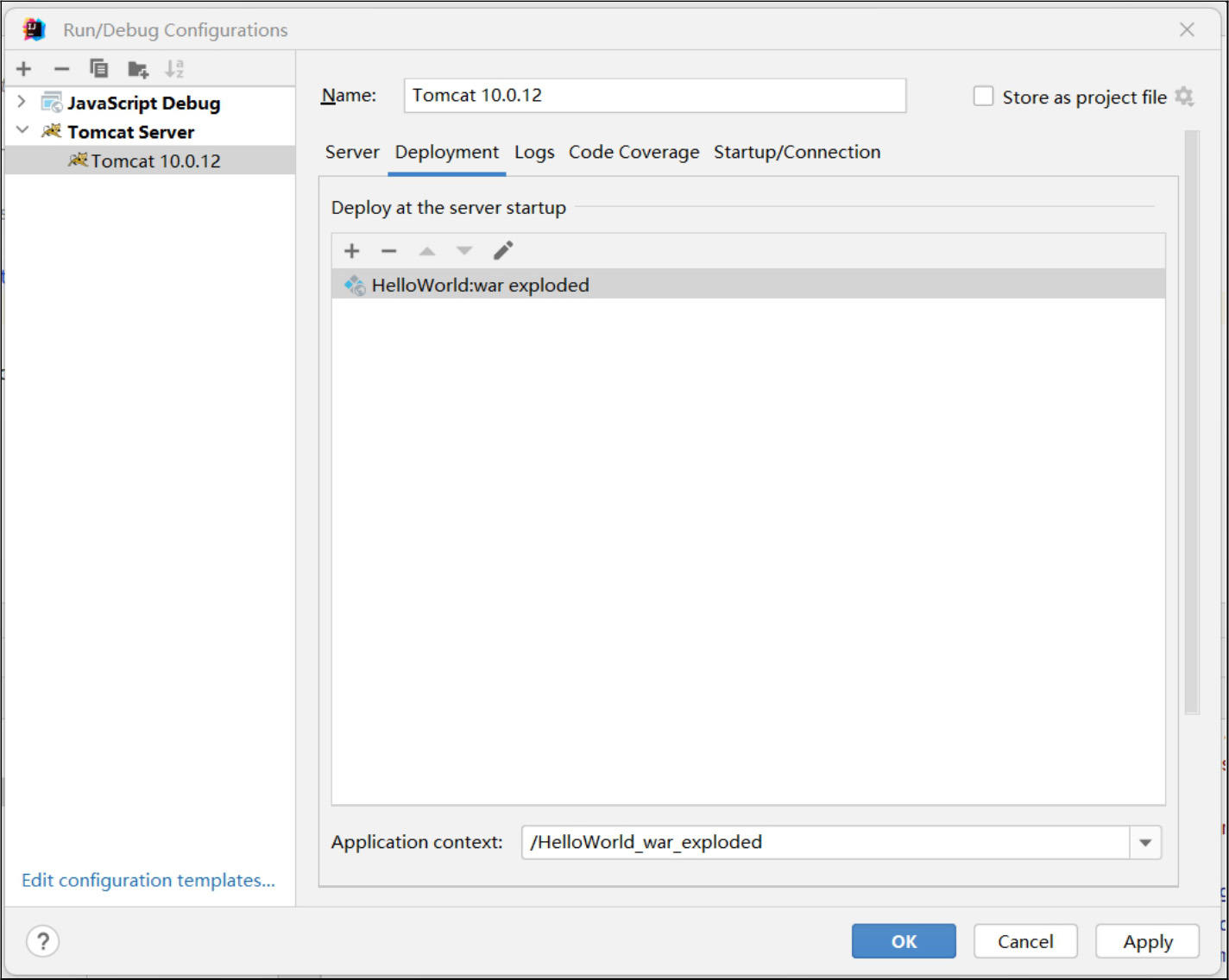Create a new configuration folder
Screen dimensions: 1229x980
coord(137,69)
